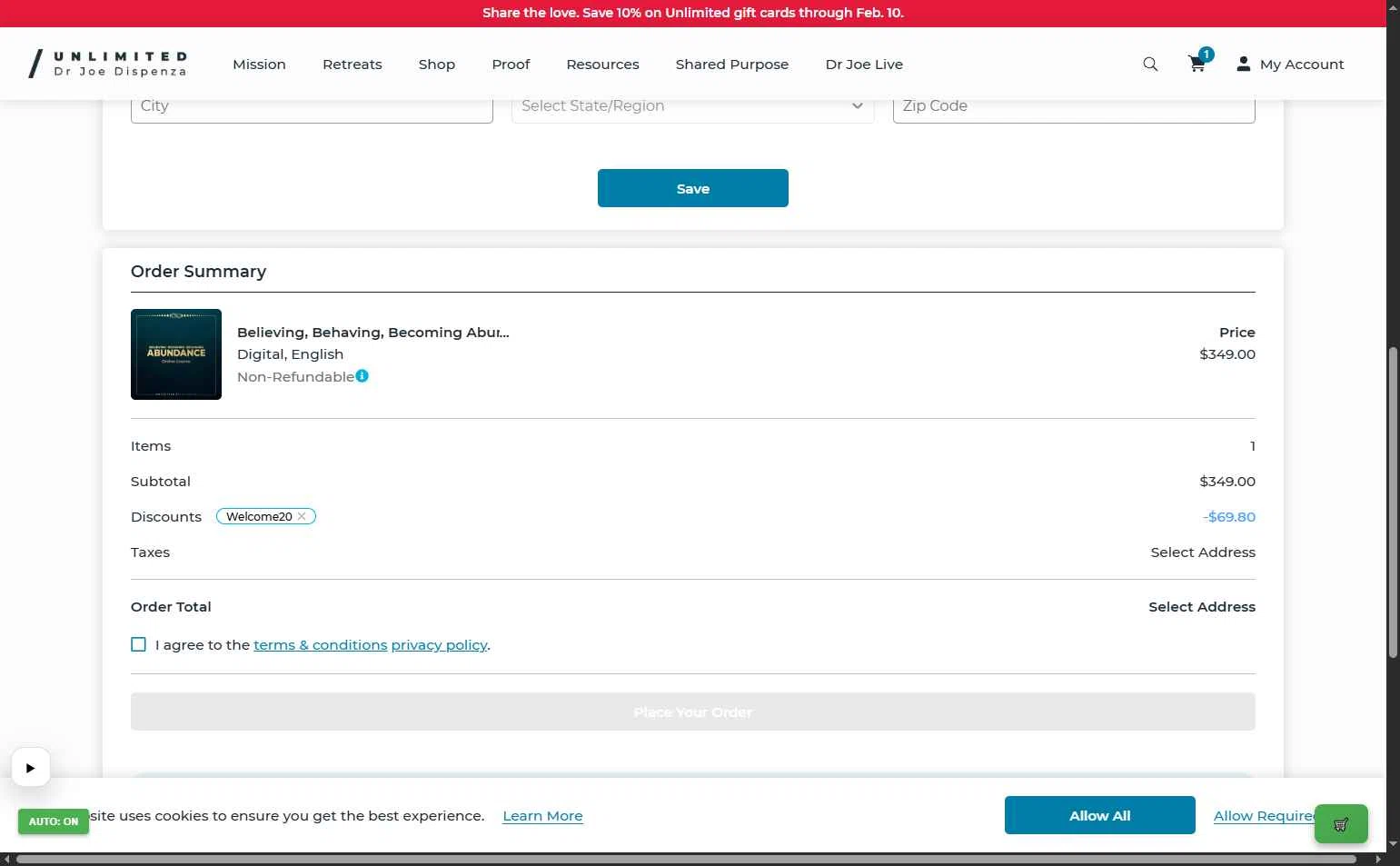
Task: Open the Shop menu
Action: point(437,65)
